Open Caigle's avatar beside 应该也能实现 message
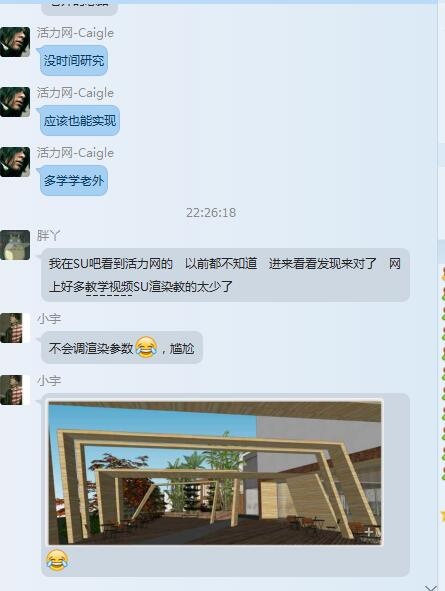 [15, 102]
